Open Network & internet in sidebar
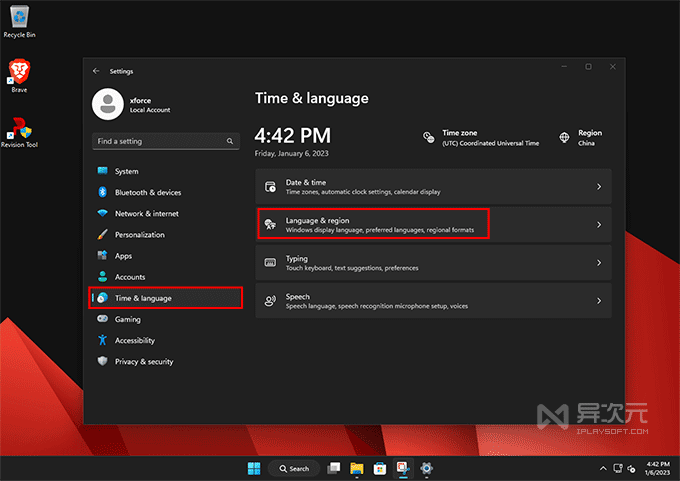Viewport: 680px width, 481px height. [x=146, y=213]
